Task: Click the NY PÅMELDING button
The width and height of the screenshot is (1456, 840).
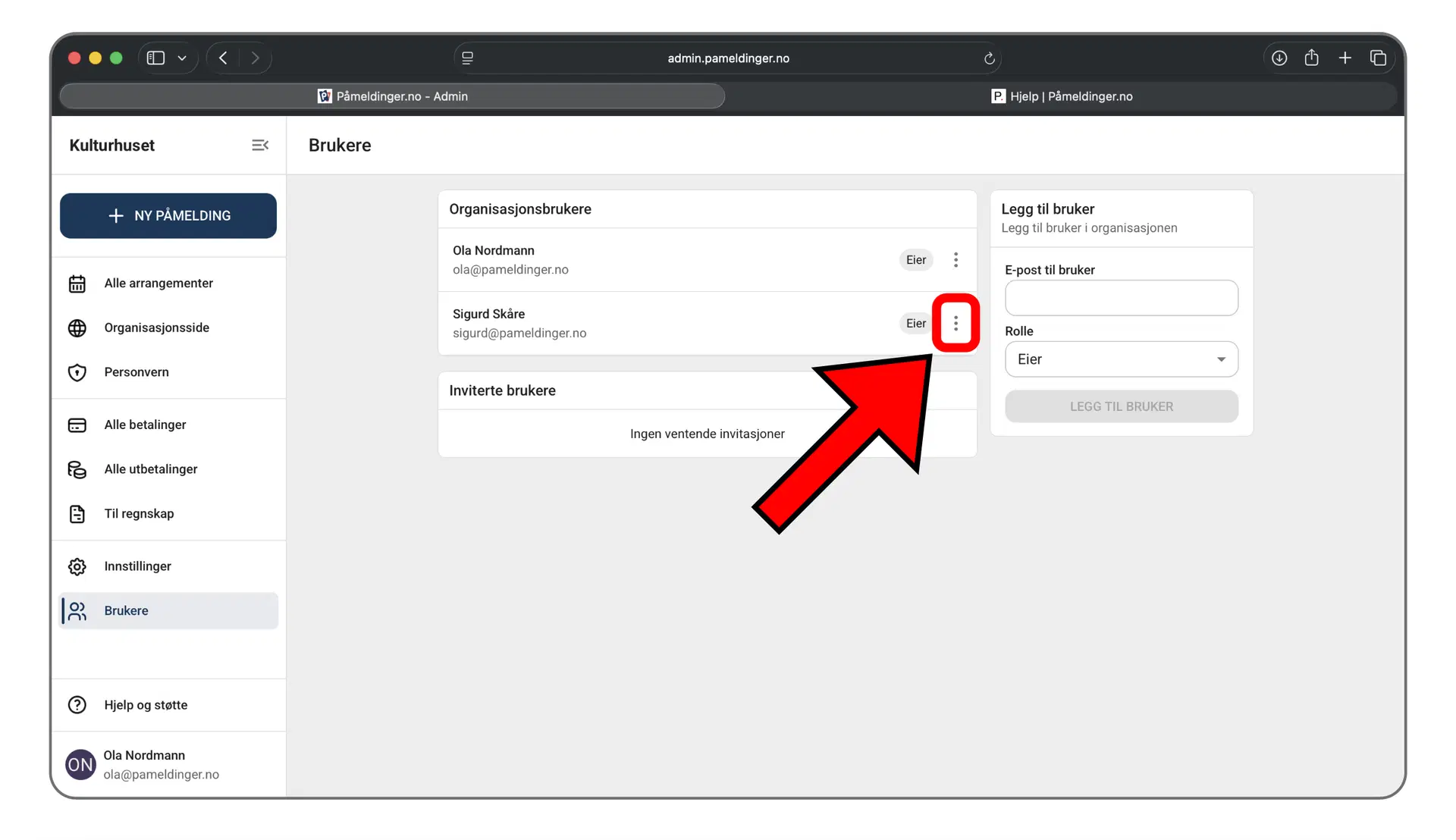Action: click(x=168, y=216)
